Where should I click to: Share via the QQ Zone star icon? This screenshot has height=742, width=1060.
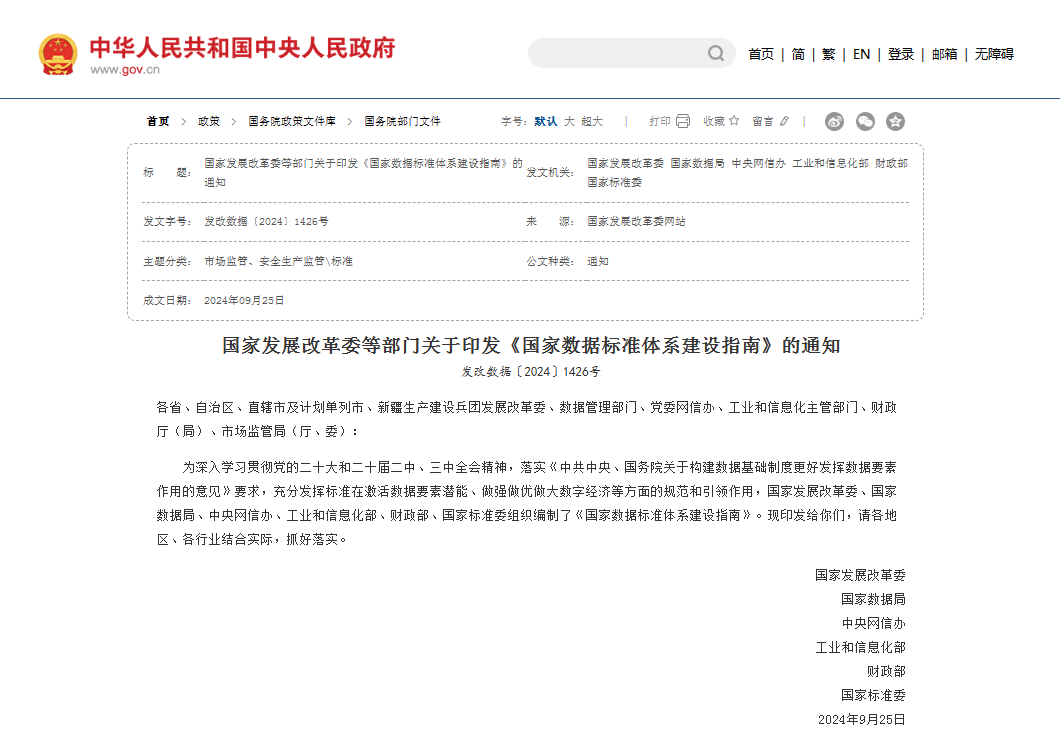click(895, 121)
